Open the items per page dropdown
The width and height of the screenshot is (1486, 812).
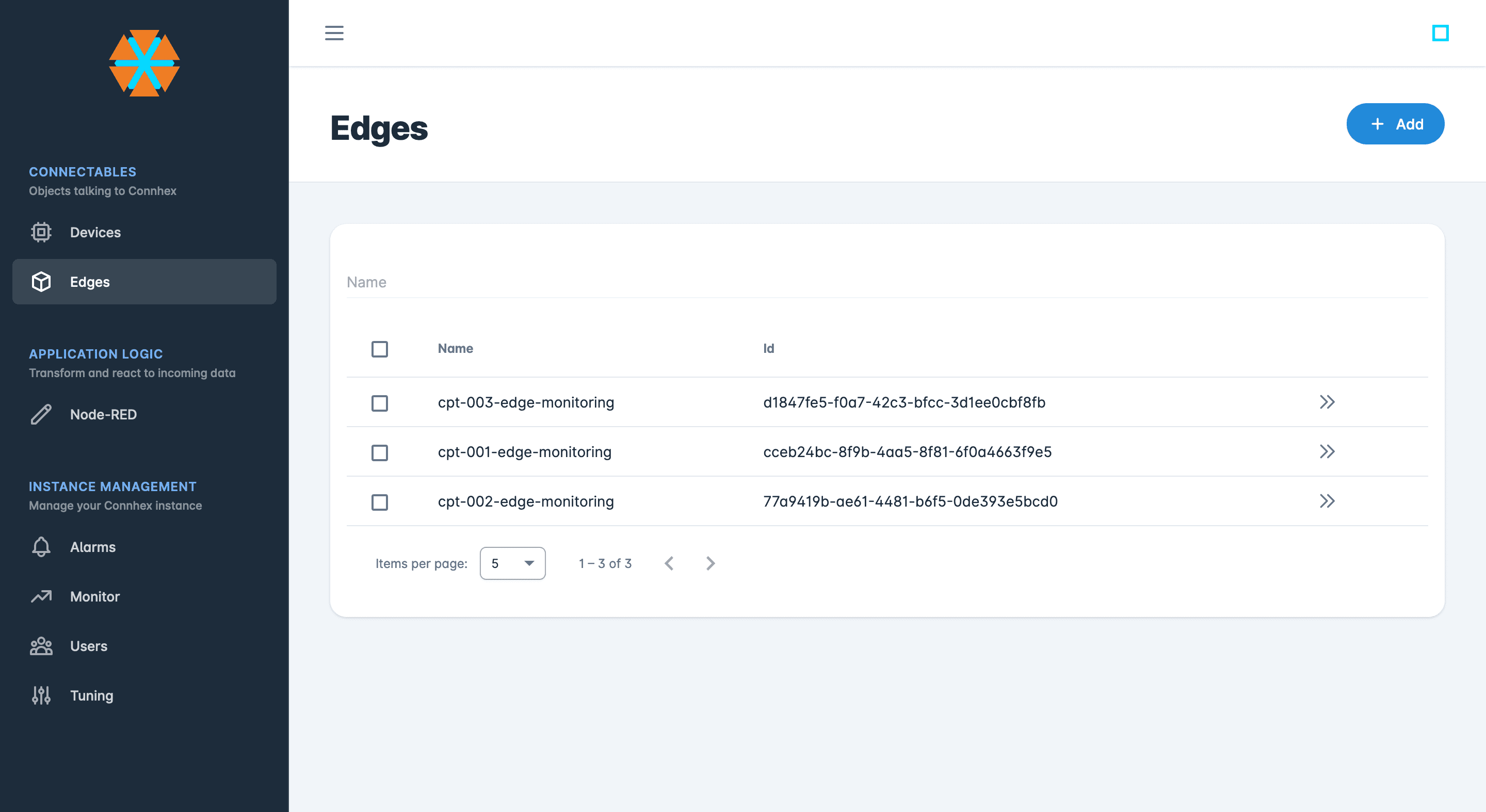[512, 563]
